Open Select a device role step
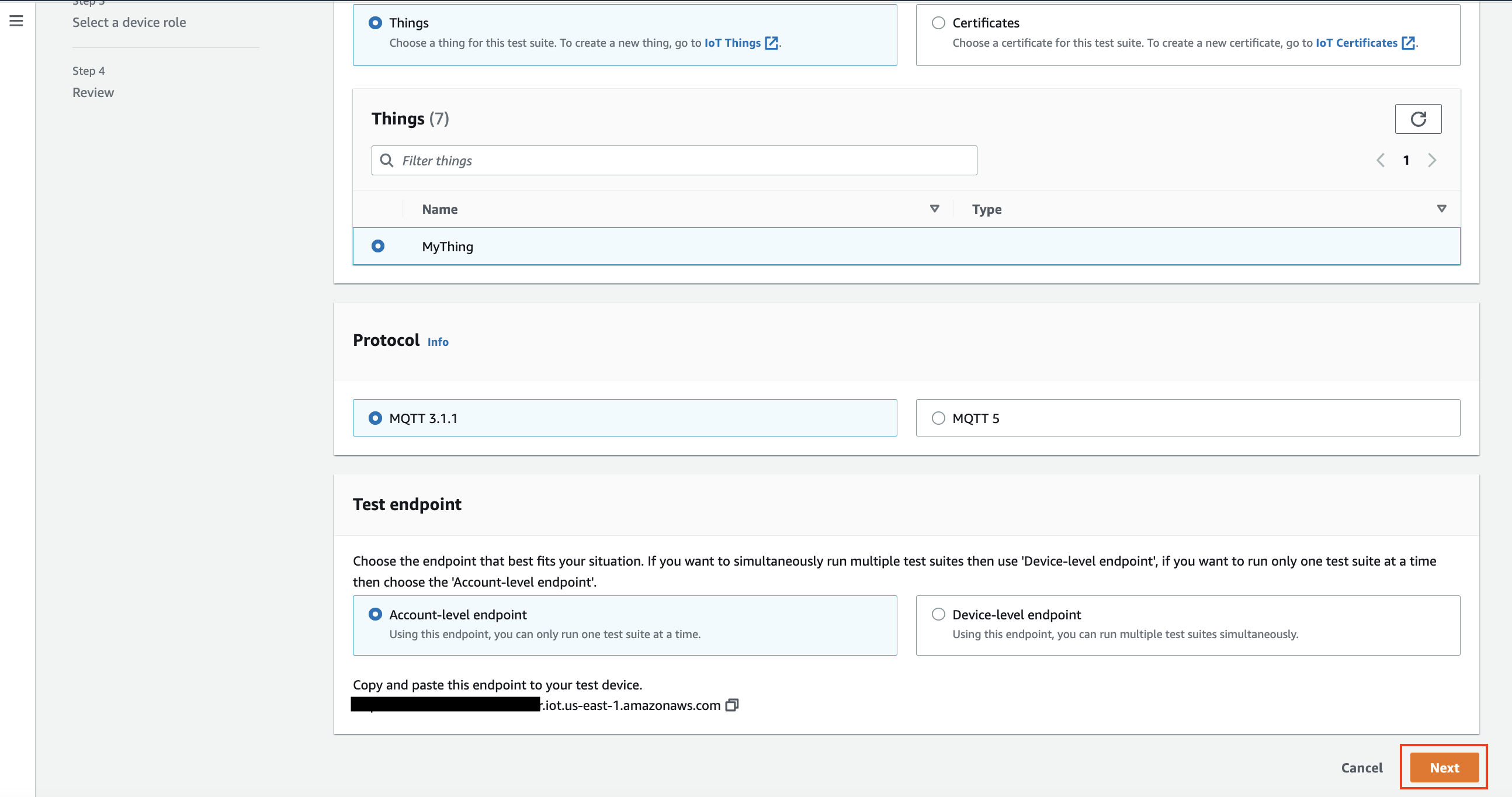The image size is (1512, 797). [x=129, y=22]
